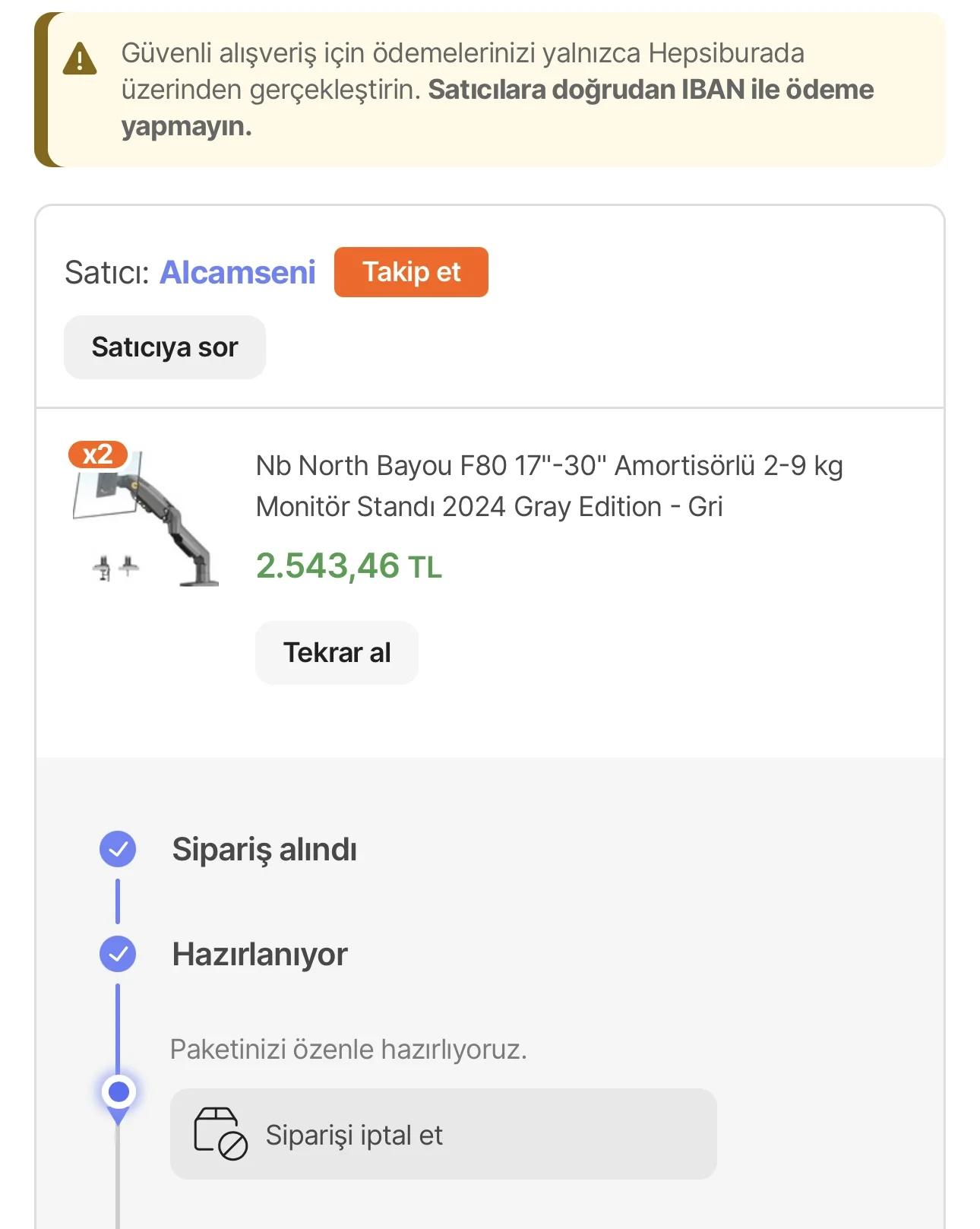980x1229 pixels.
Task: Open the Nb North Bayou F80 product title
Action: click(548, 486)
